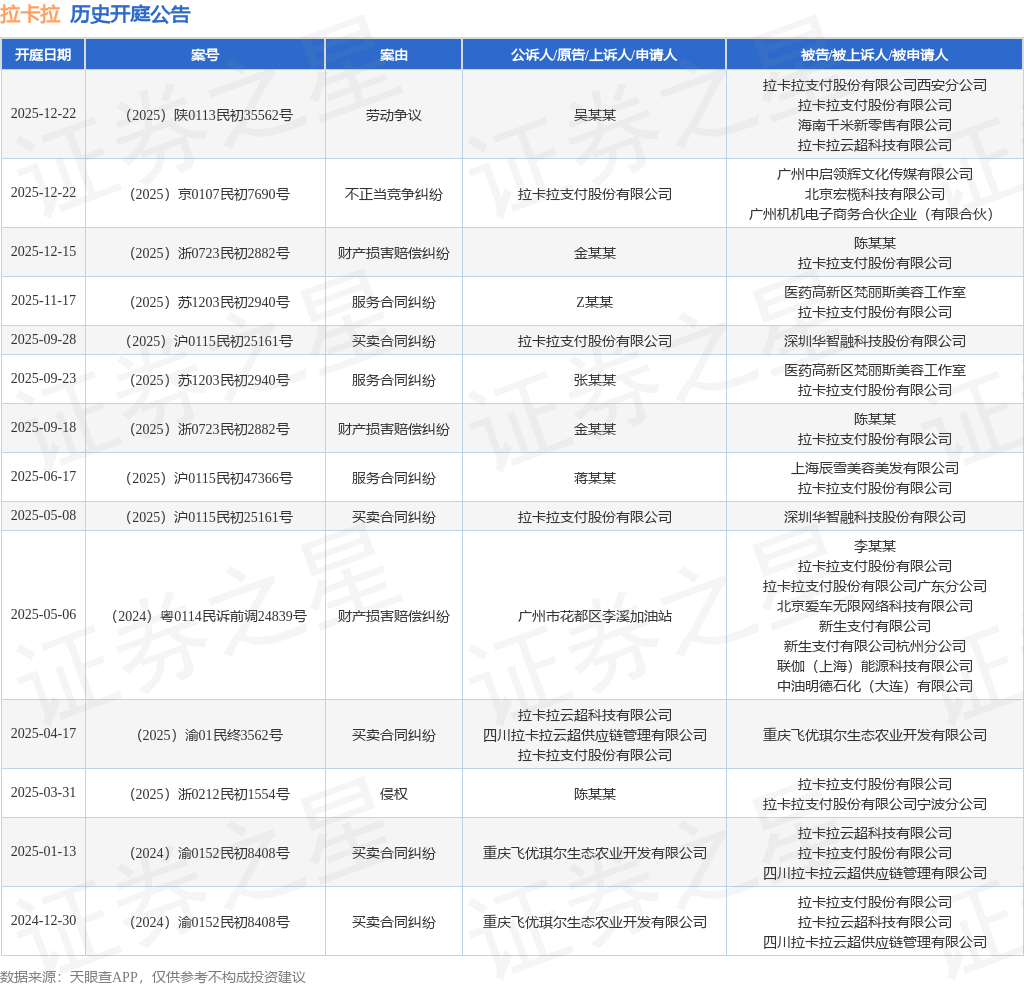Click plaintiff 蒋某某
Screen dimensions: 1024x986
coord(594,478)
